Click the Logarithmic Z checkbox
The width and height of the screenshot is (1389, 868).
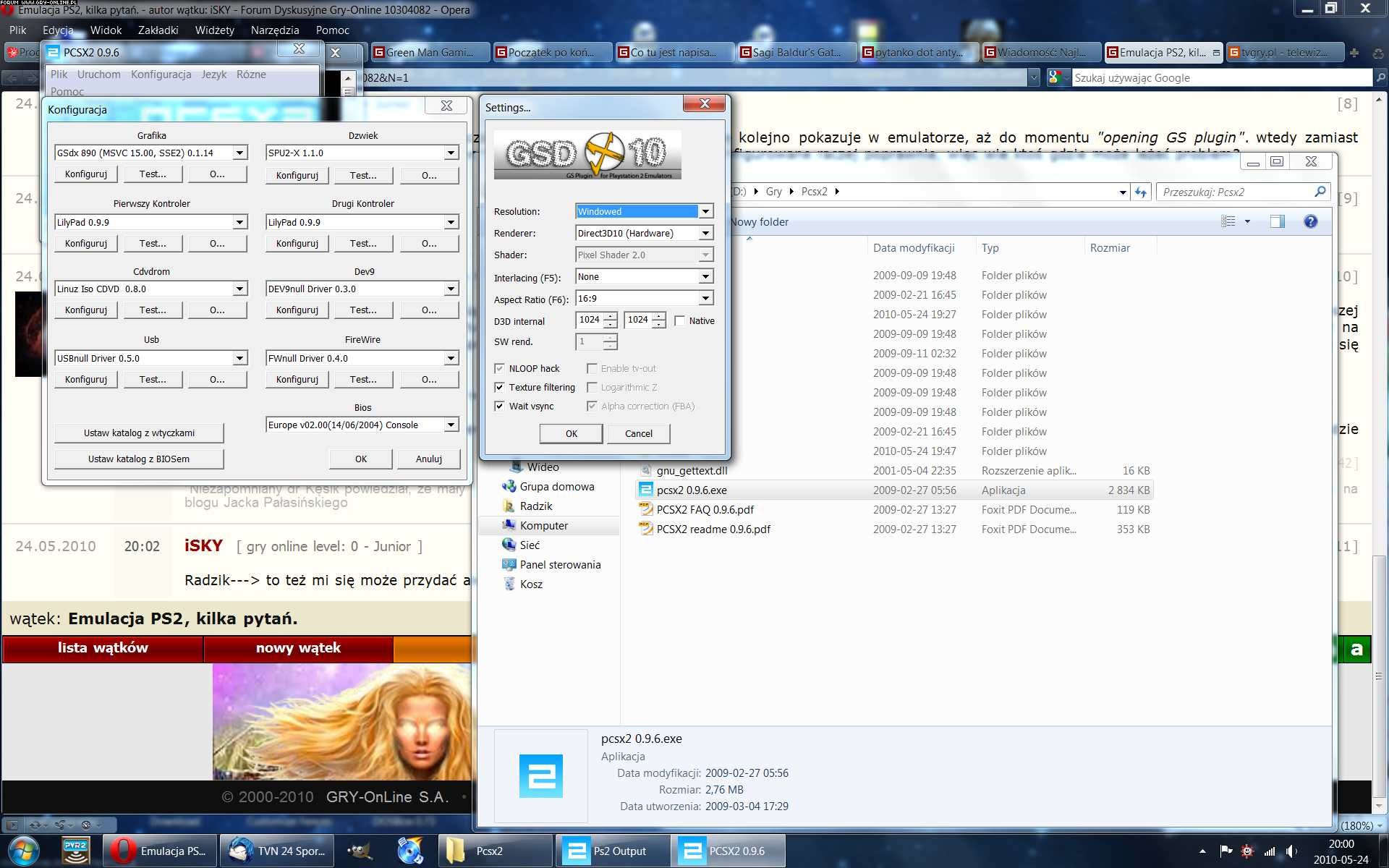click(x=592, y=387)
